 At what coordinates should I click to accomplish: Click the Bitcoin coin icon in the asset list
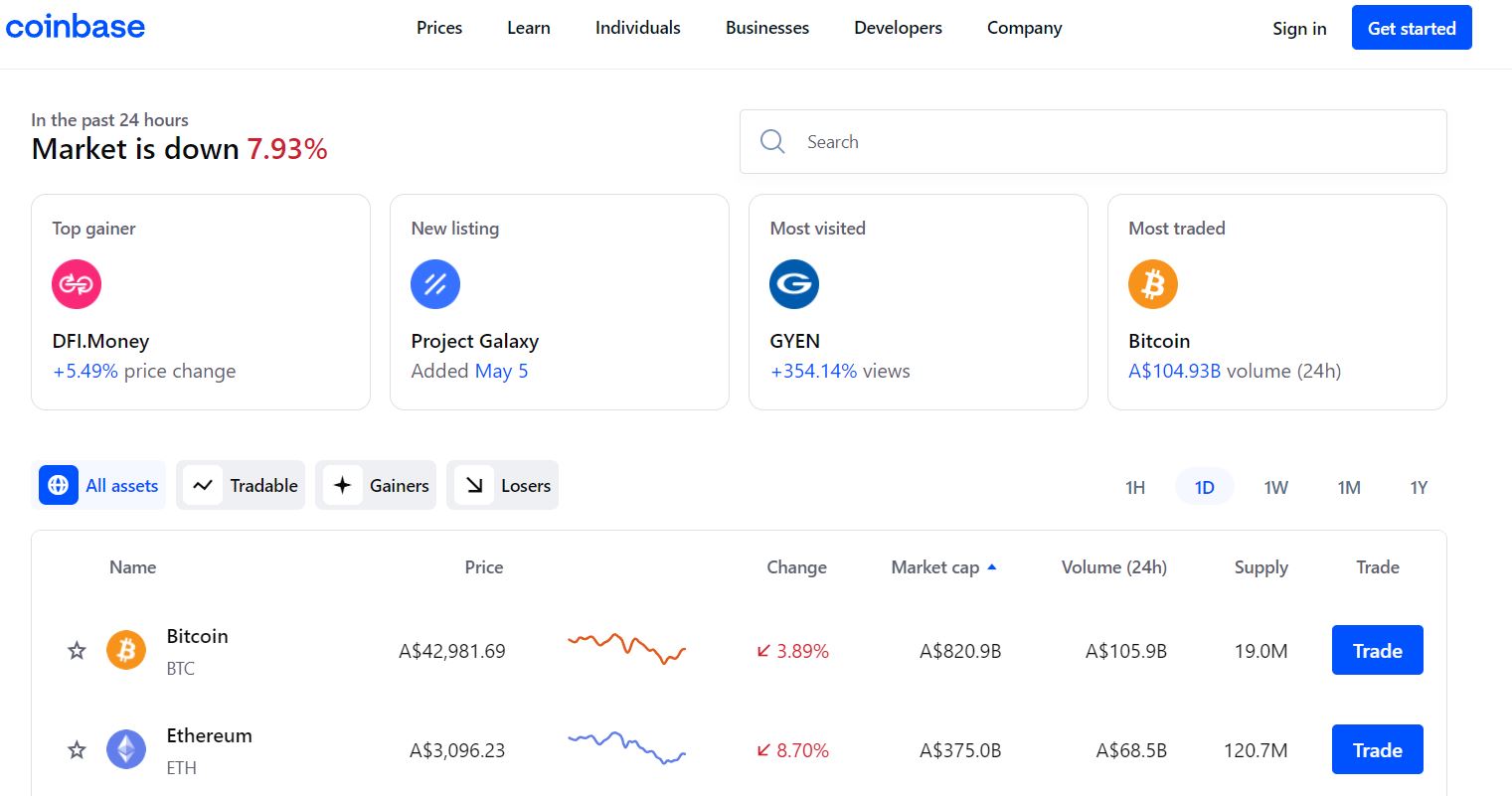coord(126,650)
